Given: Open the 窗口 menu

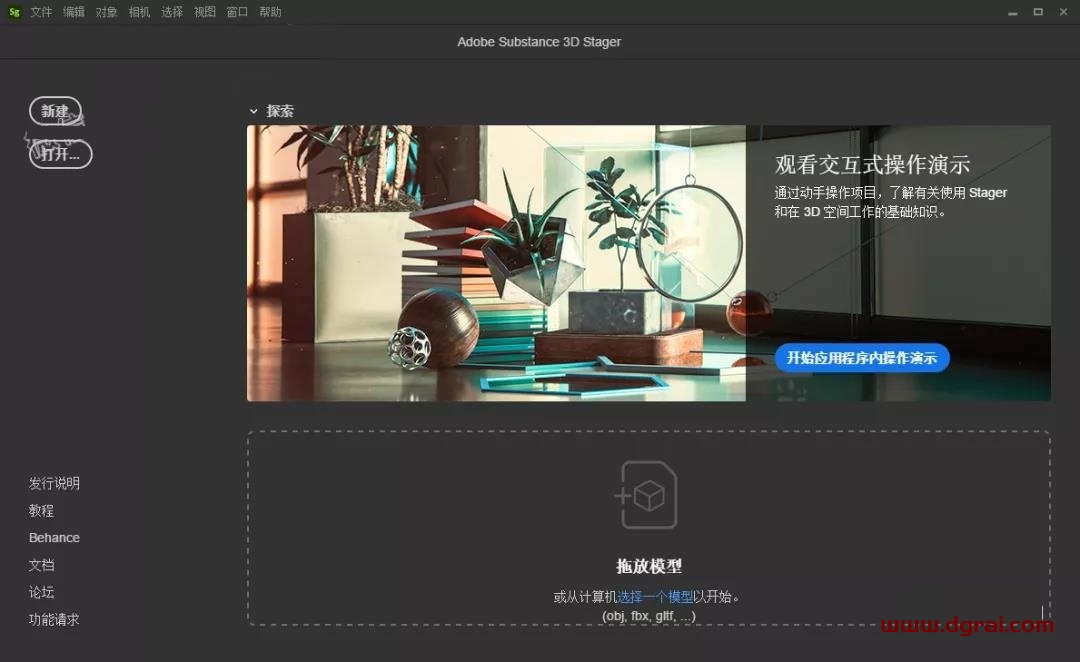Looking at the screenshot, I should pyautogui.click(x=236, y=11).
